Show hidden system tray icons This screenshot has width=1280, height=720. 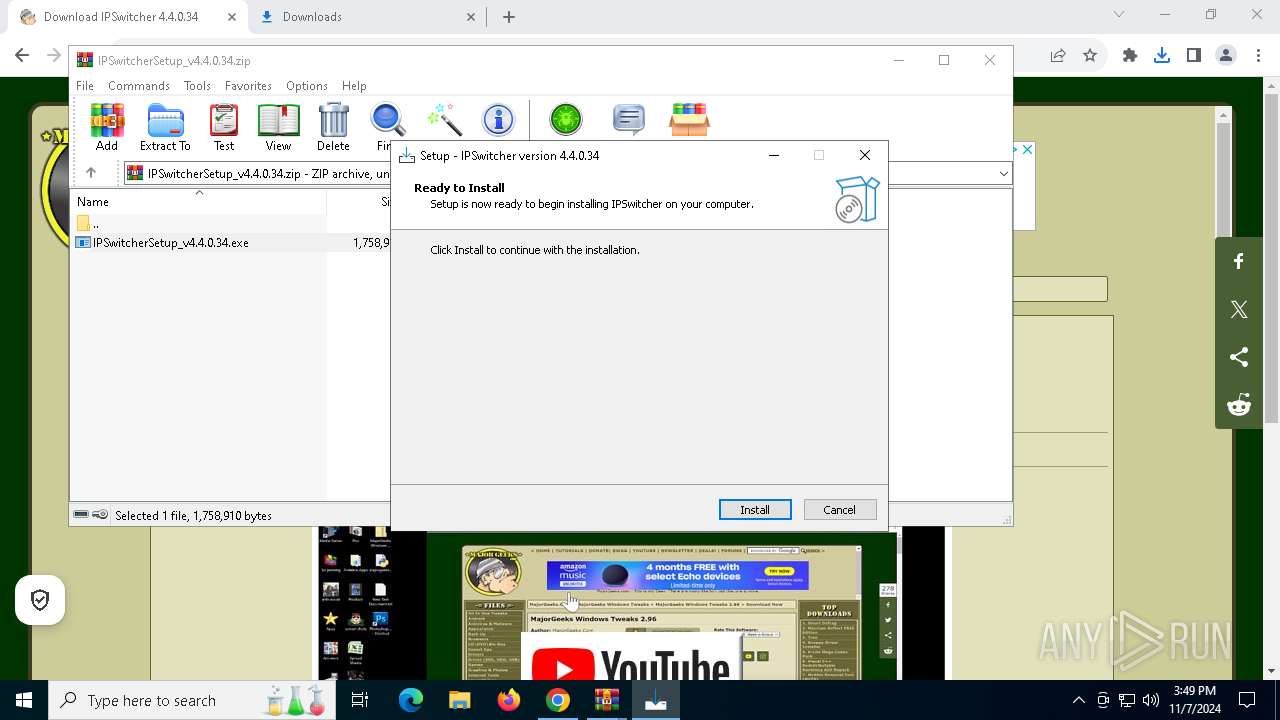1078,700
